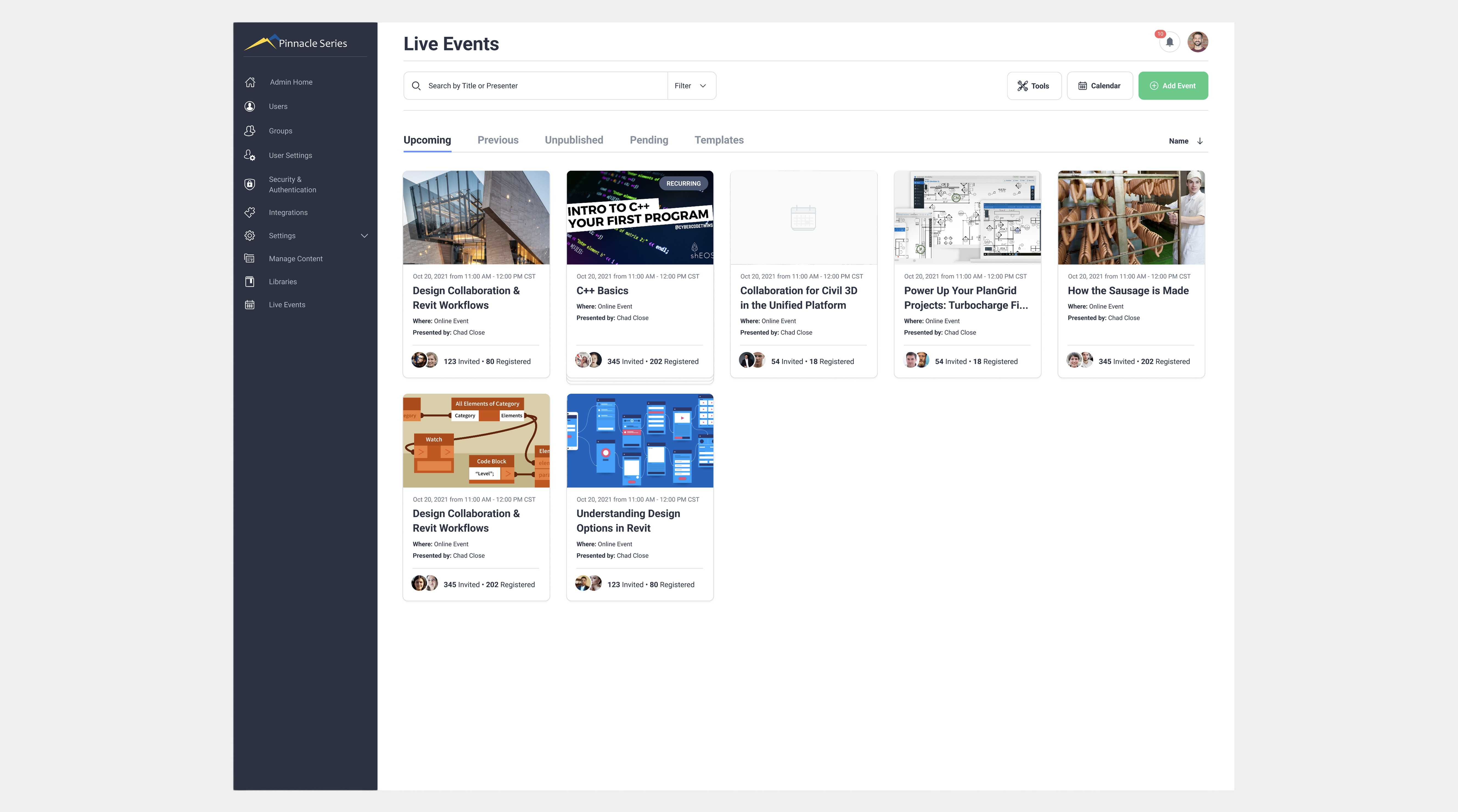Click the Settings gear icon in sidebar
The width and height of the screenshot is (1458, 812).
tap(249, 235)
